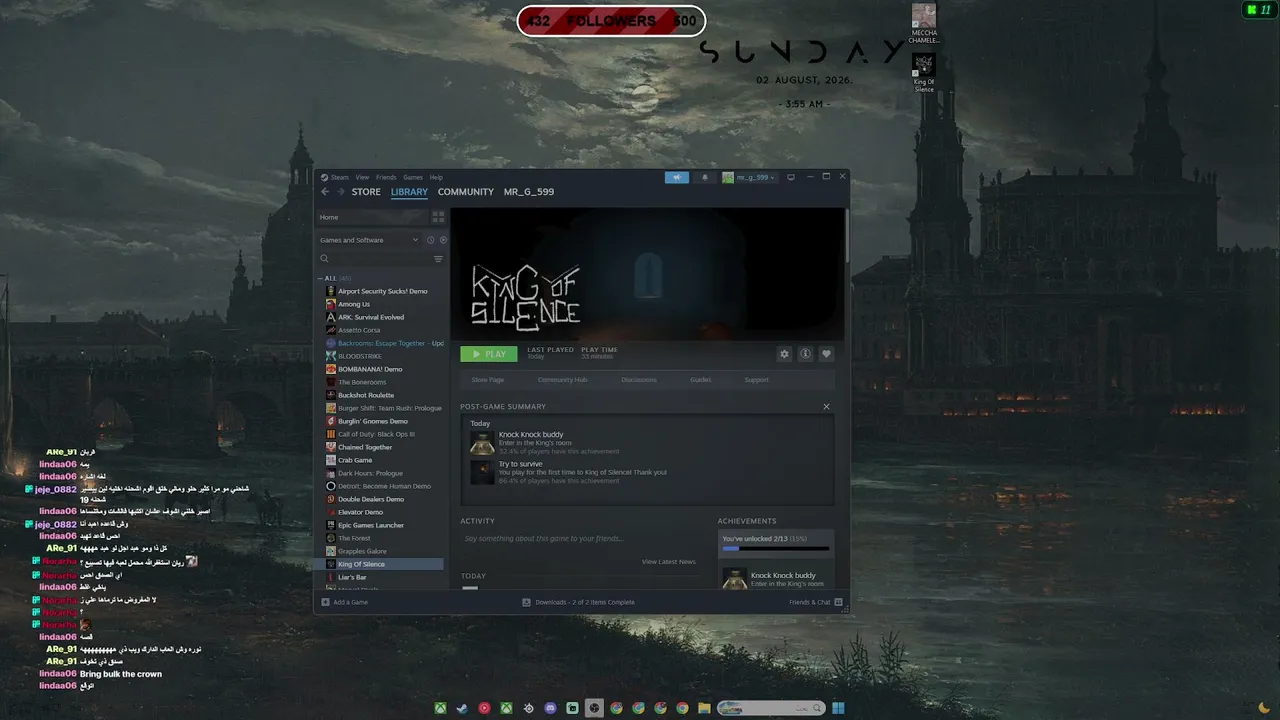The width and height of the screenshot is (1280, 720).
Task: Open the collections grid view icon
Action: click(x=438, y=217)
